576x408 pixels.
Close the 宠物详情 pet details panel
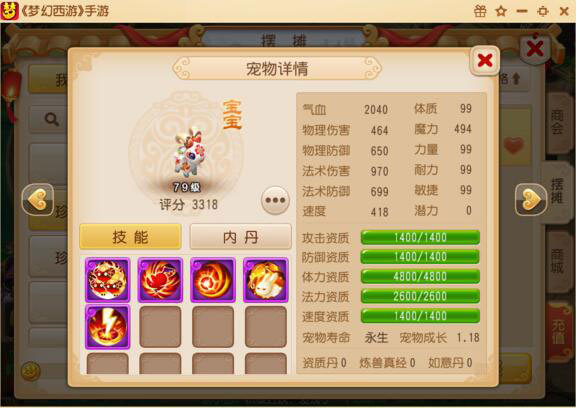pyautogui.click(x=485, y=60)
